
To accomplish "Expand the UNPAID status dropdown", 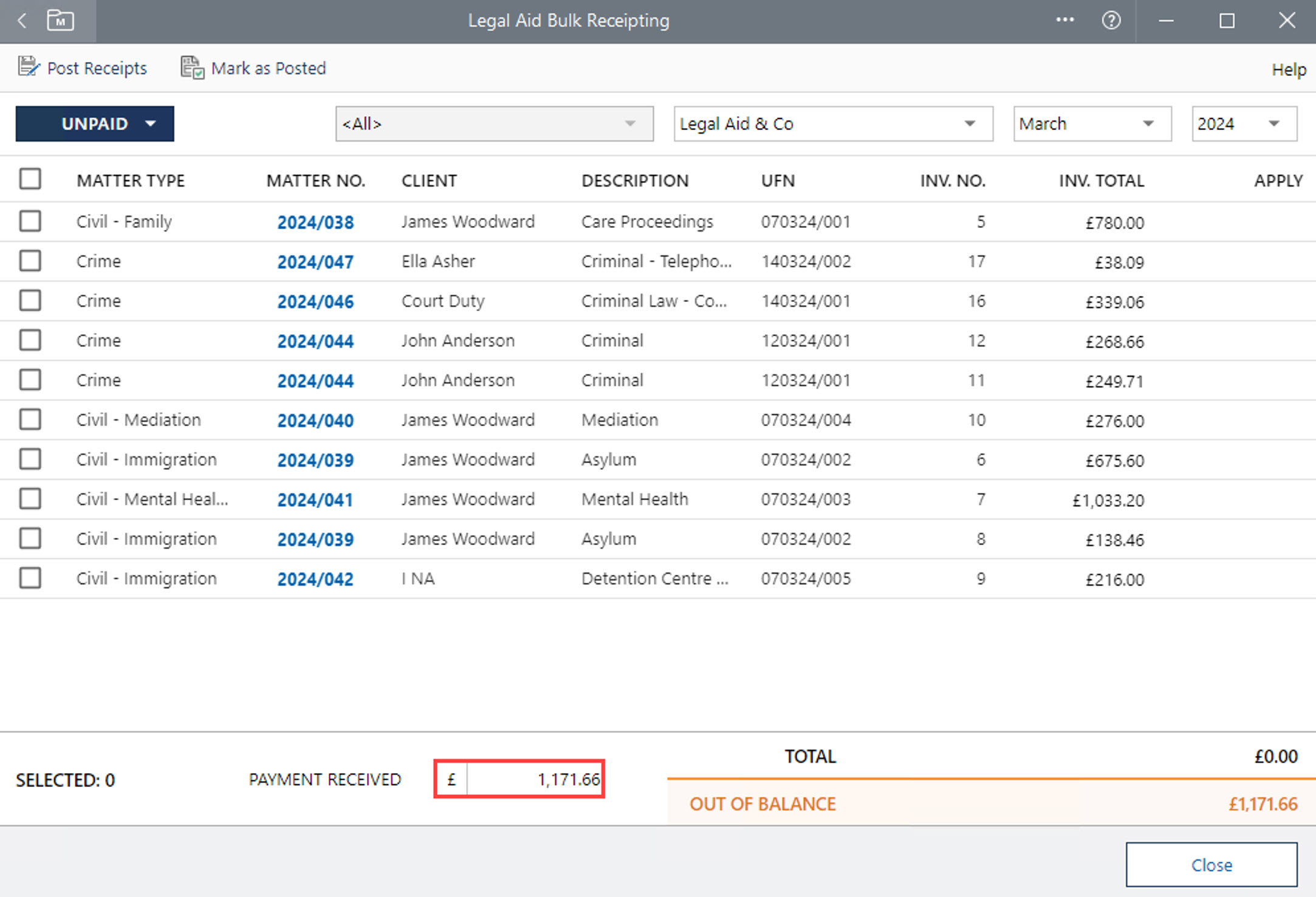I will [x=95, y=124].
